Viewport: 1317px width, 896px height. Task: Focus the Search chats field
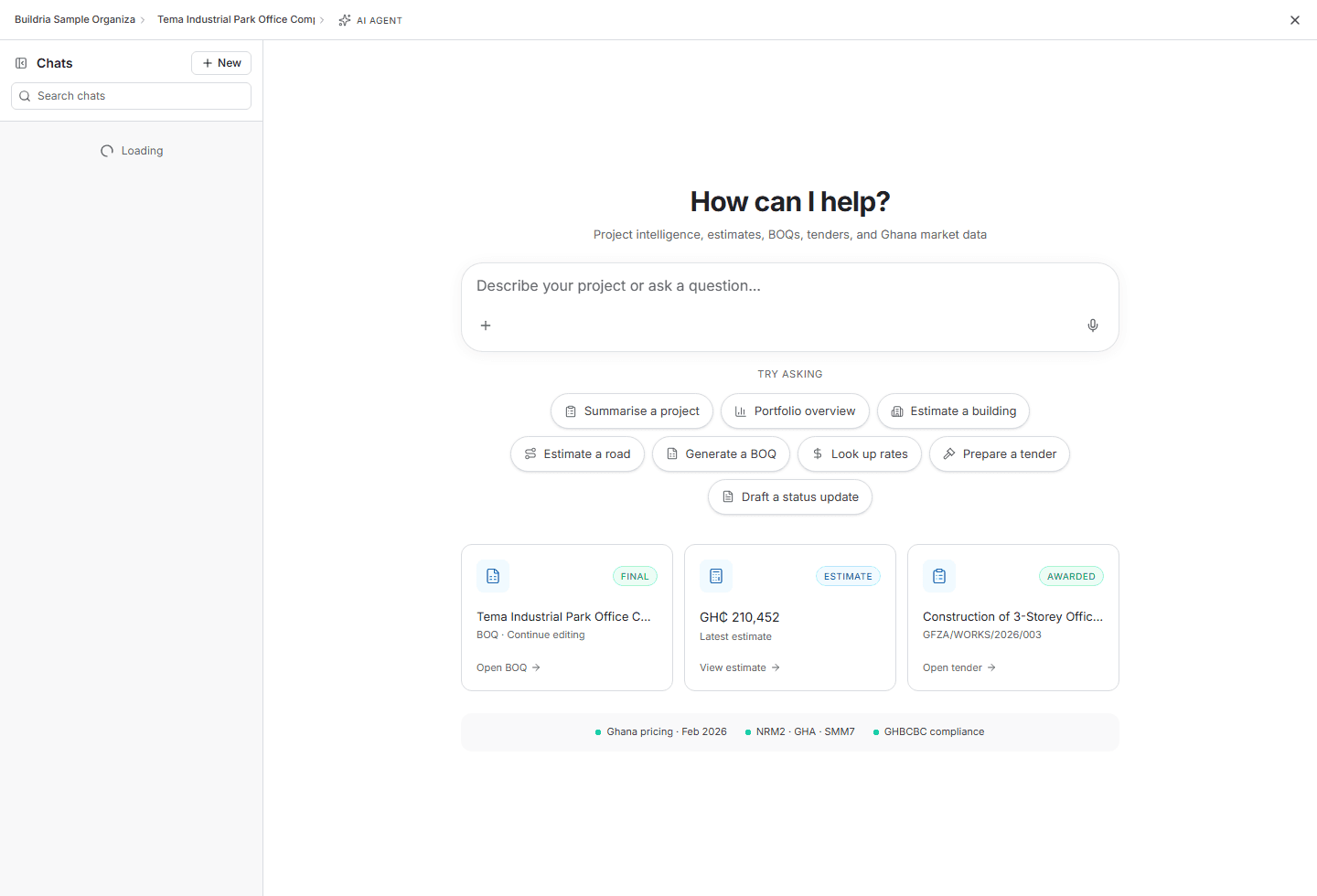[131, 96]
